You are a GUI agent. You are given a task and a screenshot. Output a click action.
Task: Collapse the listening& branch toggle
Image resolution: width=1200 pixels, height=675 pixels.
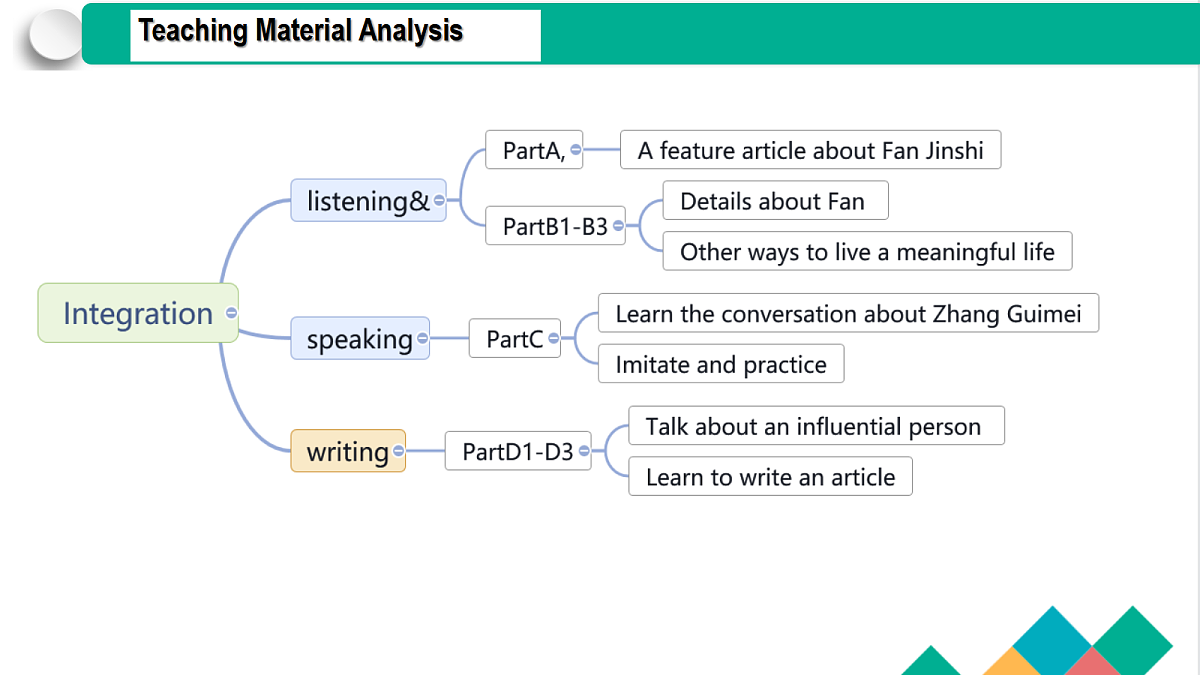[439, 200]
